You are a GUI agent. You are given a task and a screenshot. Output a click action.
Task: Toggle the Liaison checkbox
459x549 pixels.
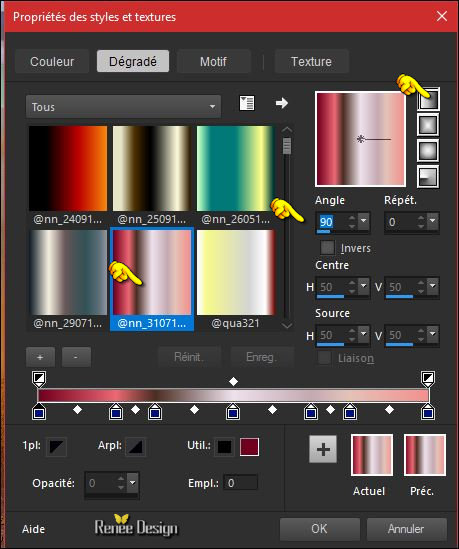[324, 358]
